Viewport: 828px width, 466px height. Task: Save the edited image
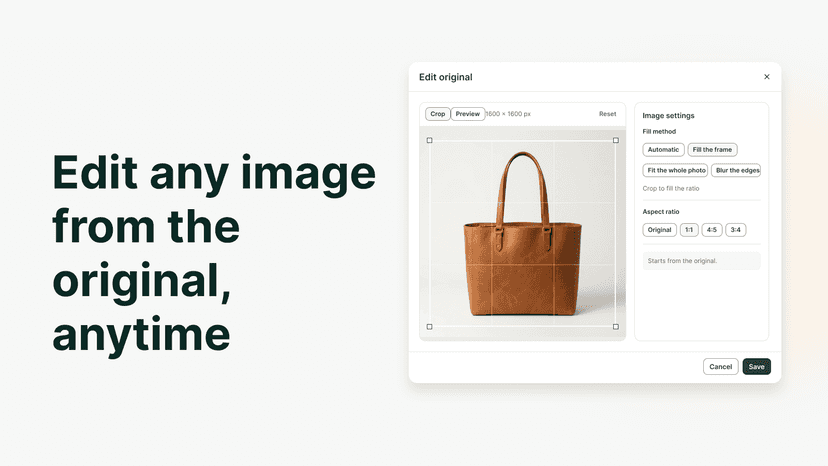pyautogui.click(x=756, y=366)
